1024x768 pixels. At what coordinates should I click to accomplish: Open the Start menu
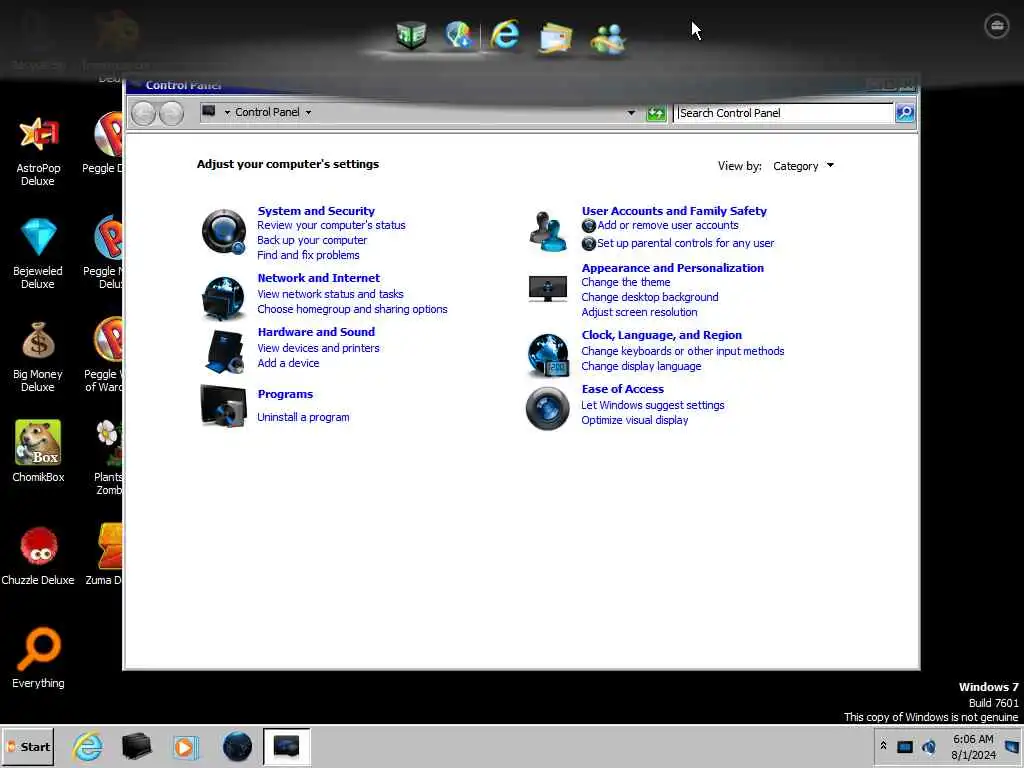tap(28, 746)
